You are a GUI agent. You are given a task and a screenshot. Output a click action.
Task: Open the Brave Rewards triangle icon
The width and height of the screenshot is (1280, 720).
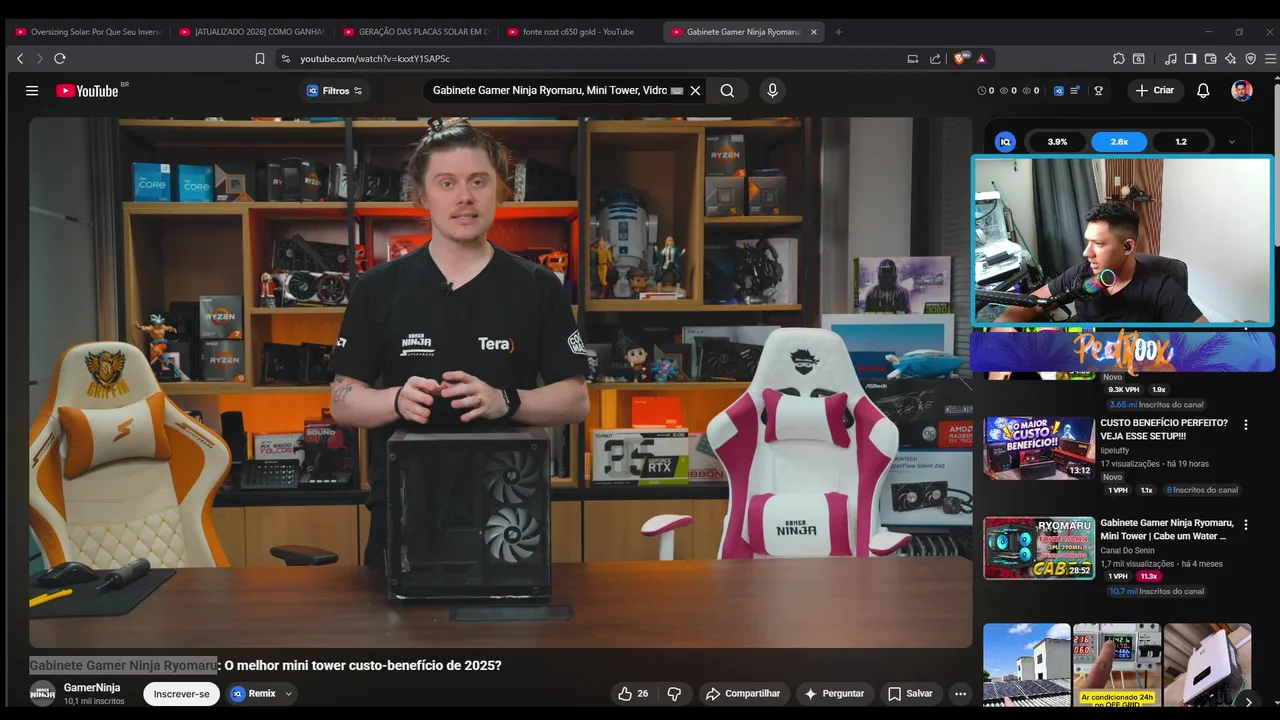click(x=981, y=59)
